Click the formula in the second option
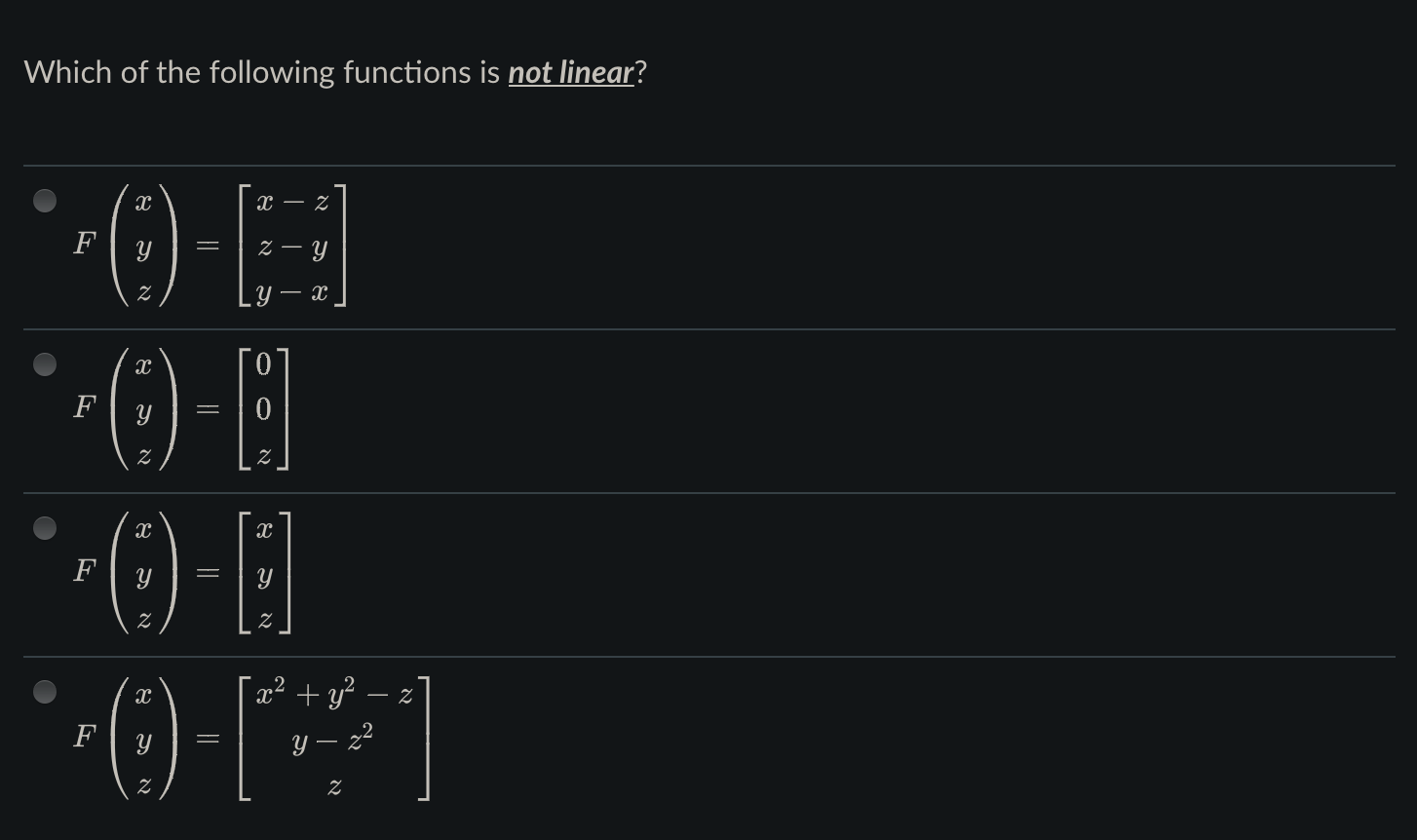This screenshot has height=840, width=1417. pyautogui.click(x=185, y=410)
